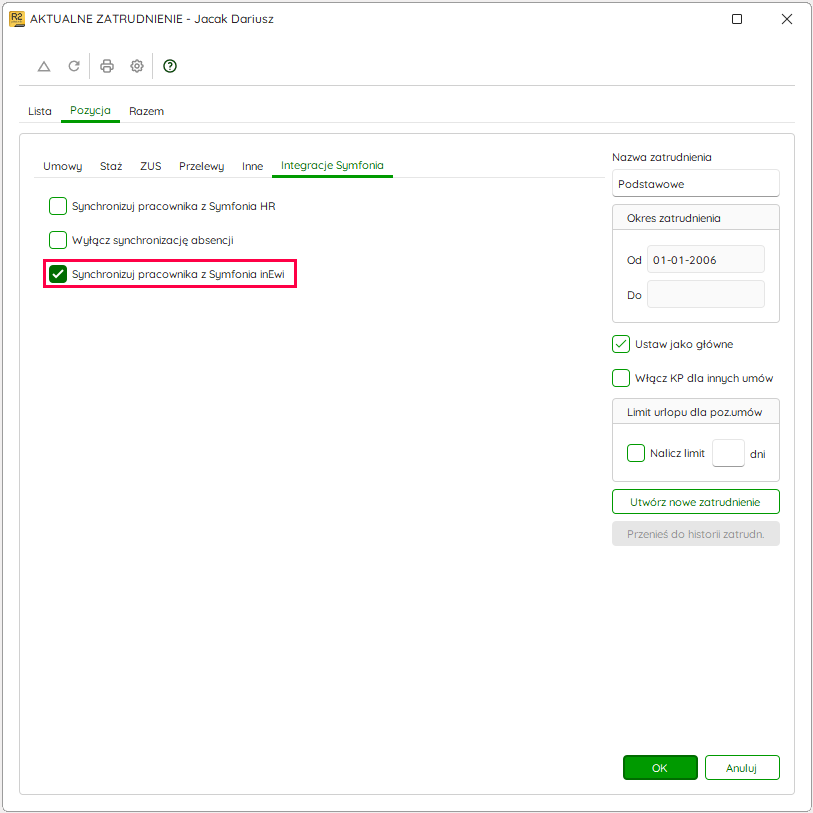
Task: Toggle the Ustaw jako główne checkbox
Action: pyautogui.click(x=621, y=344)
